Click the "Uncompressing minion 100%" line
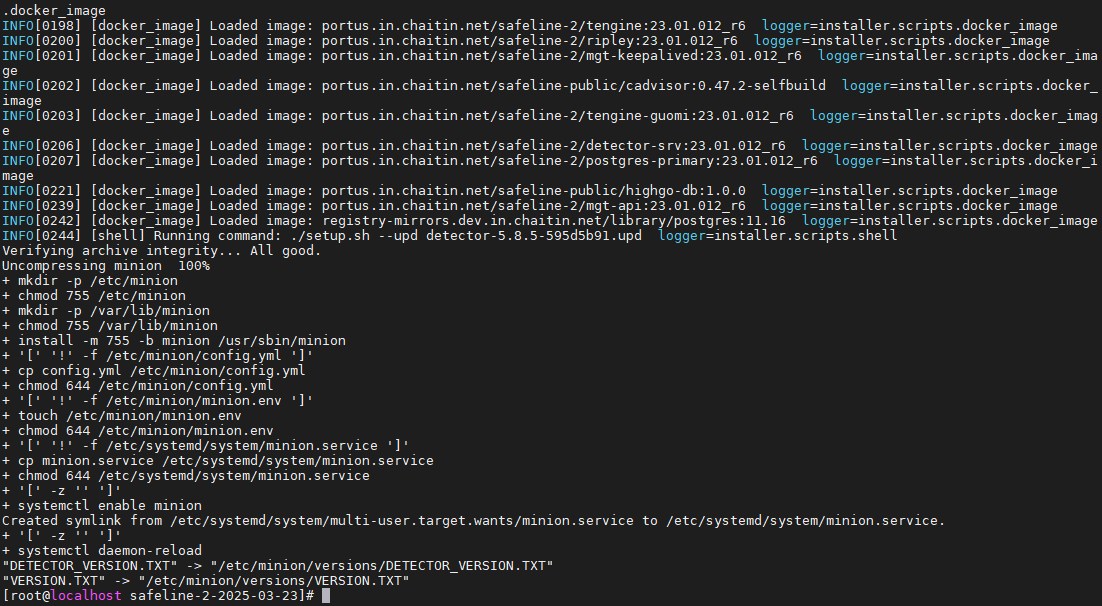 pos(106,266)
